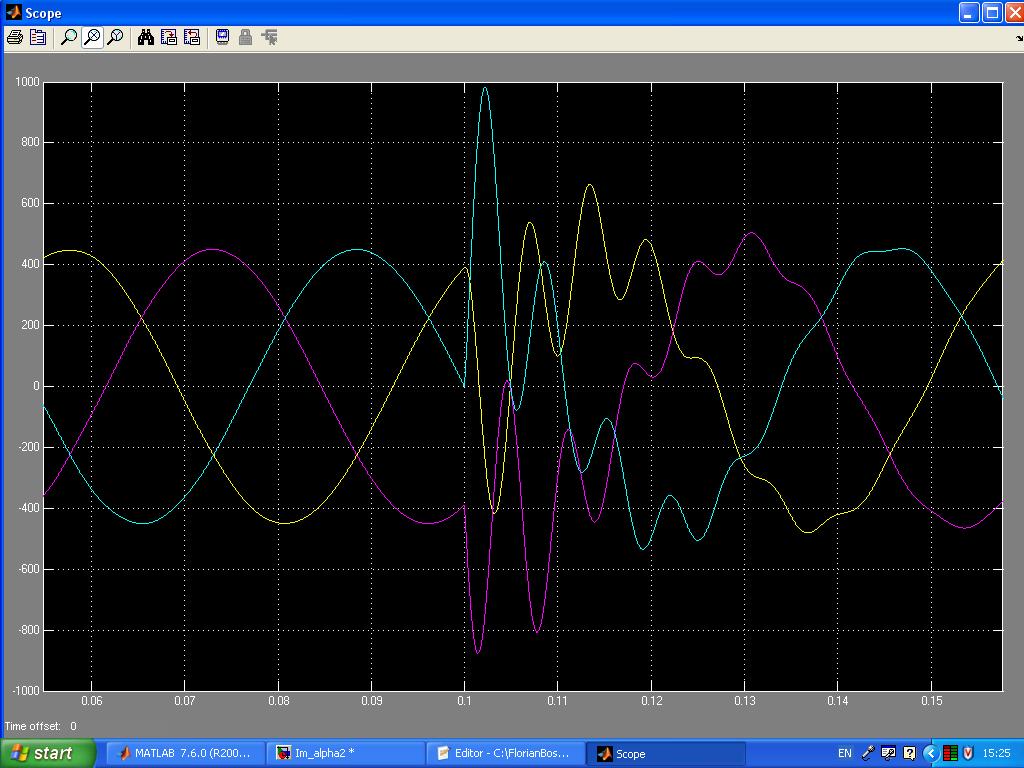Open the EN language bar selector

point(845,753)
